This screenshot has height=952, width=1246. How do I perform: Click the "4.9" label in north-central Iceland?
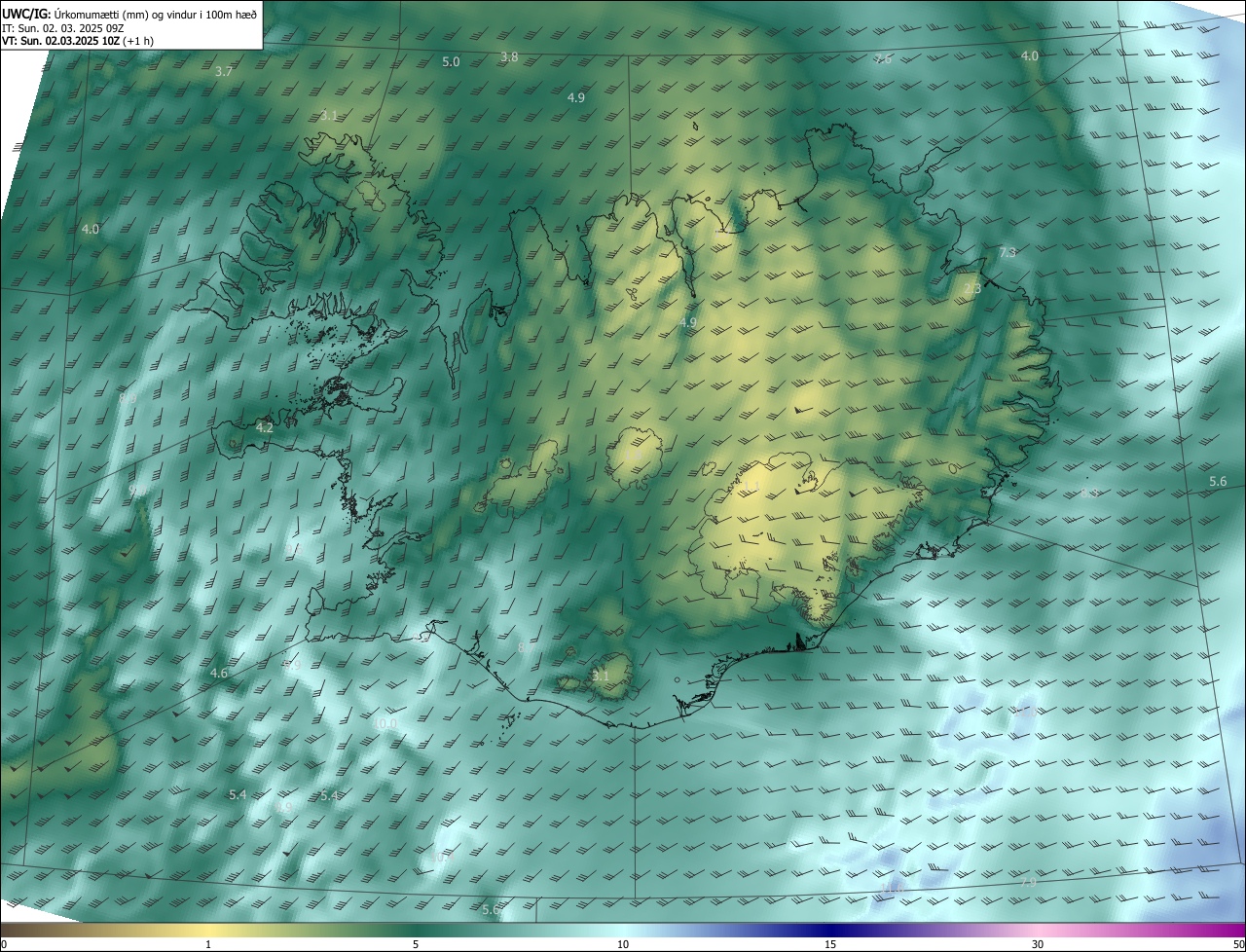(x=688, y=322)
